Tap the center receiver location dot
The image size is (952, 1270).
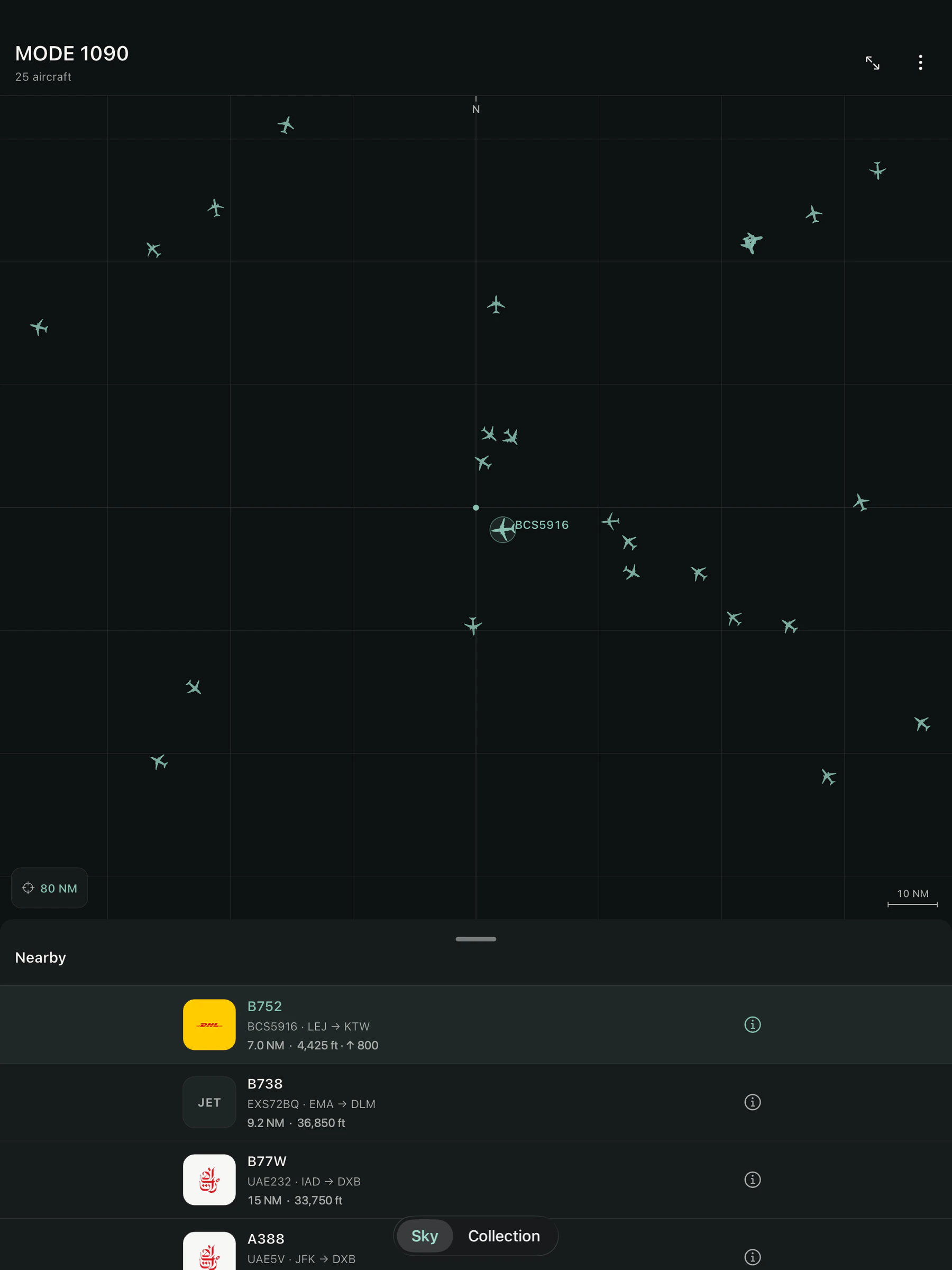pyautogui.click(x=475, y=507)
